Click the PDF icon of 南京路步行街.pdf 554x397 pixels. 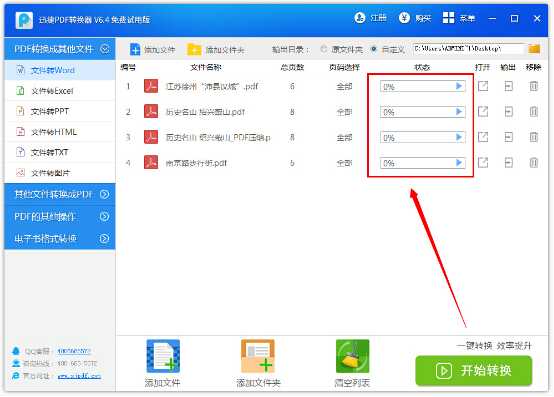(x=151, y=162)
